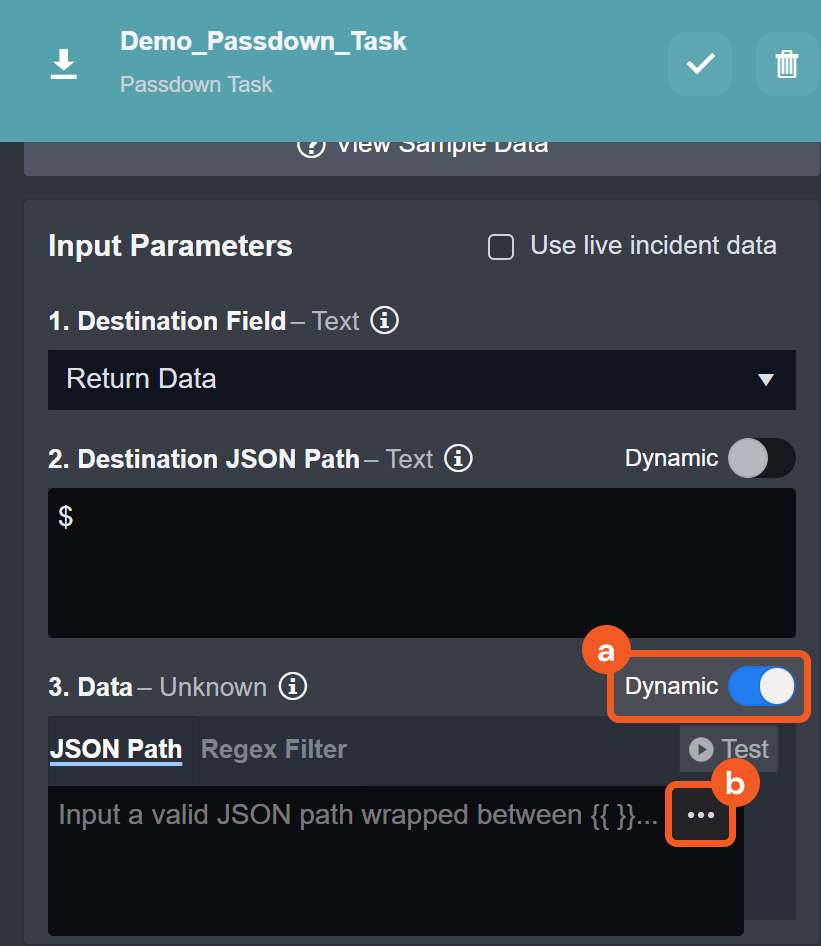Disable the Dynamic toggle for Data

(x=761, y=687)
